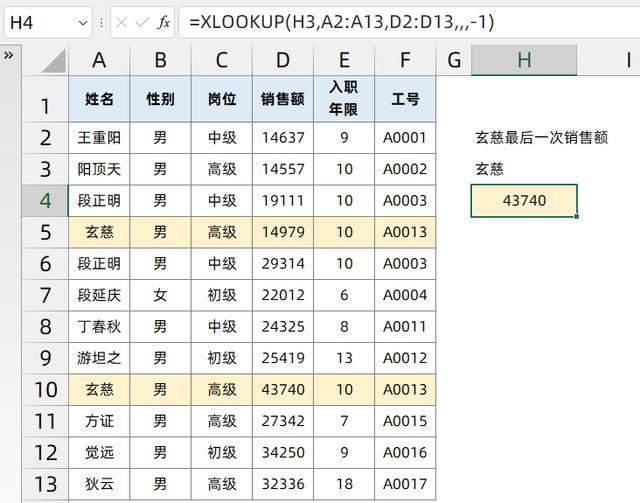
Task: Click the vertical dots formula bar handle
Action: 101,22
